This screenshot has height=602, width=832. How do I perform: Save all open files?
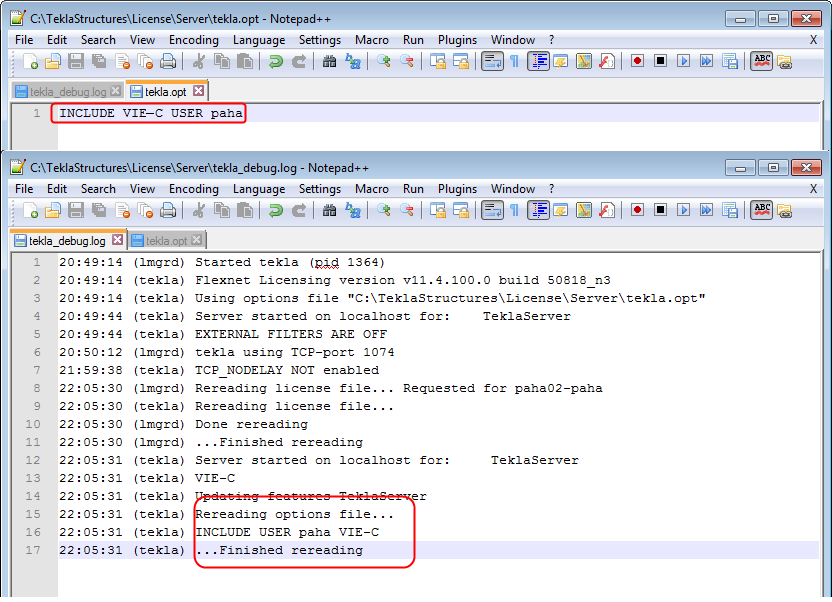pos(96,61)
